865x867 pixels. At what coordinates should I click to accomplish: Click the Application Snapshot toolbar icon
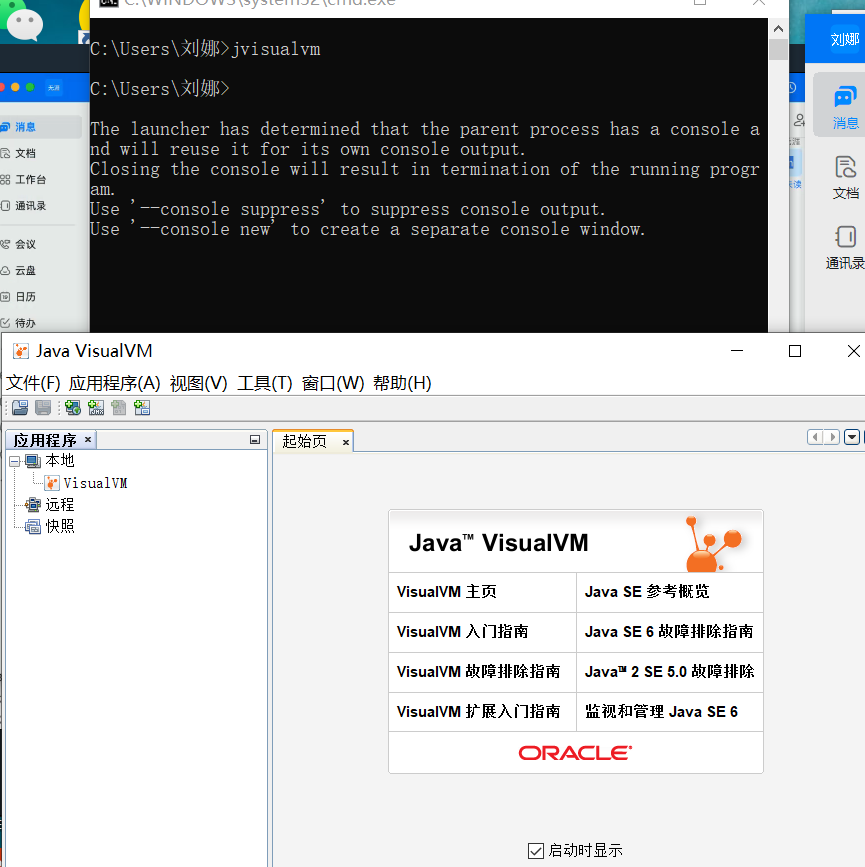(142, 408)
